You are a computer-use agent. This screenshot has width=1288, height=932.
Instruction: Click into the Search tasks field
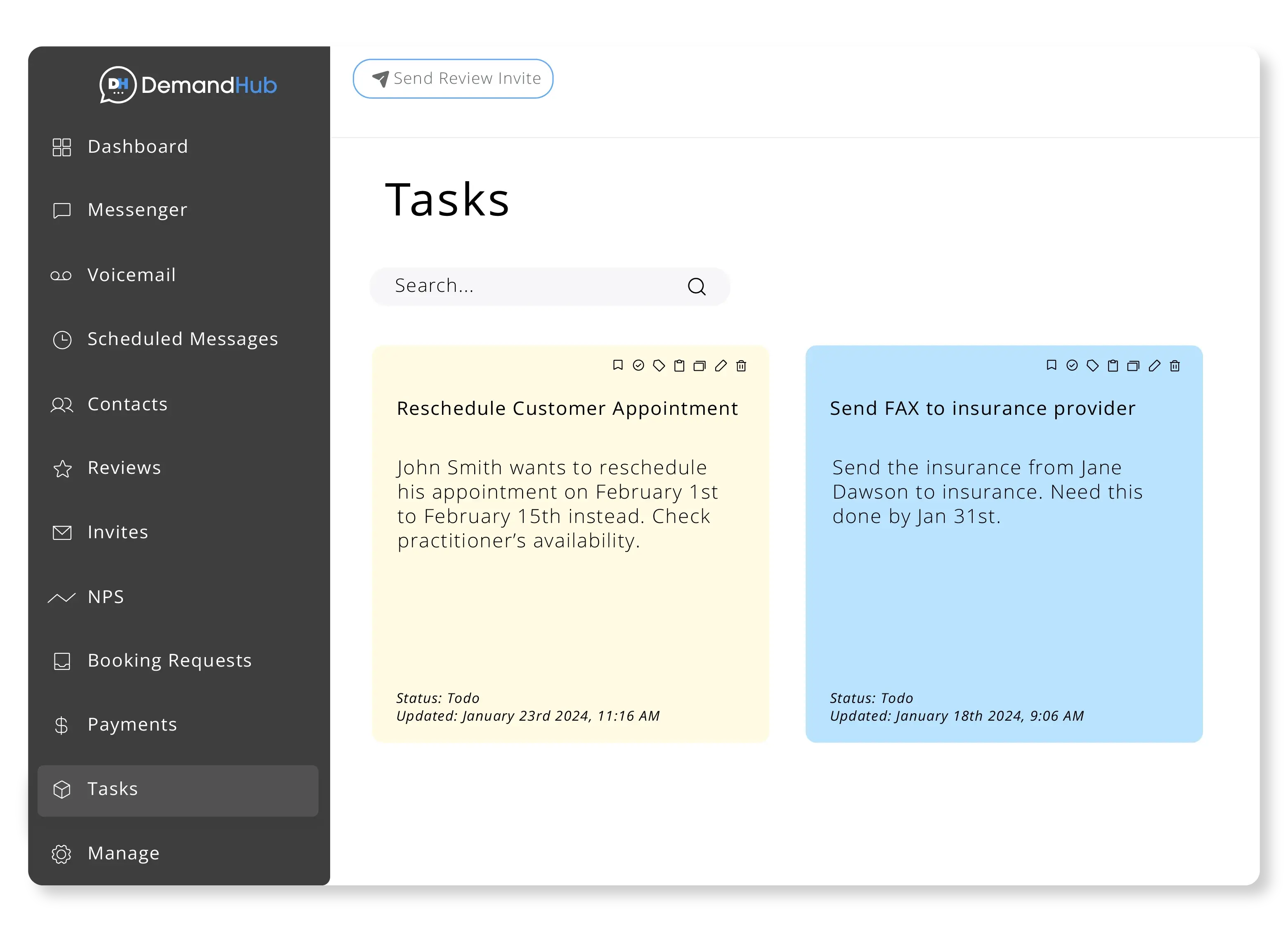coord(528,286)
